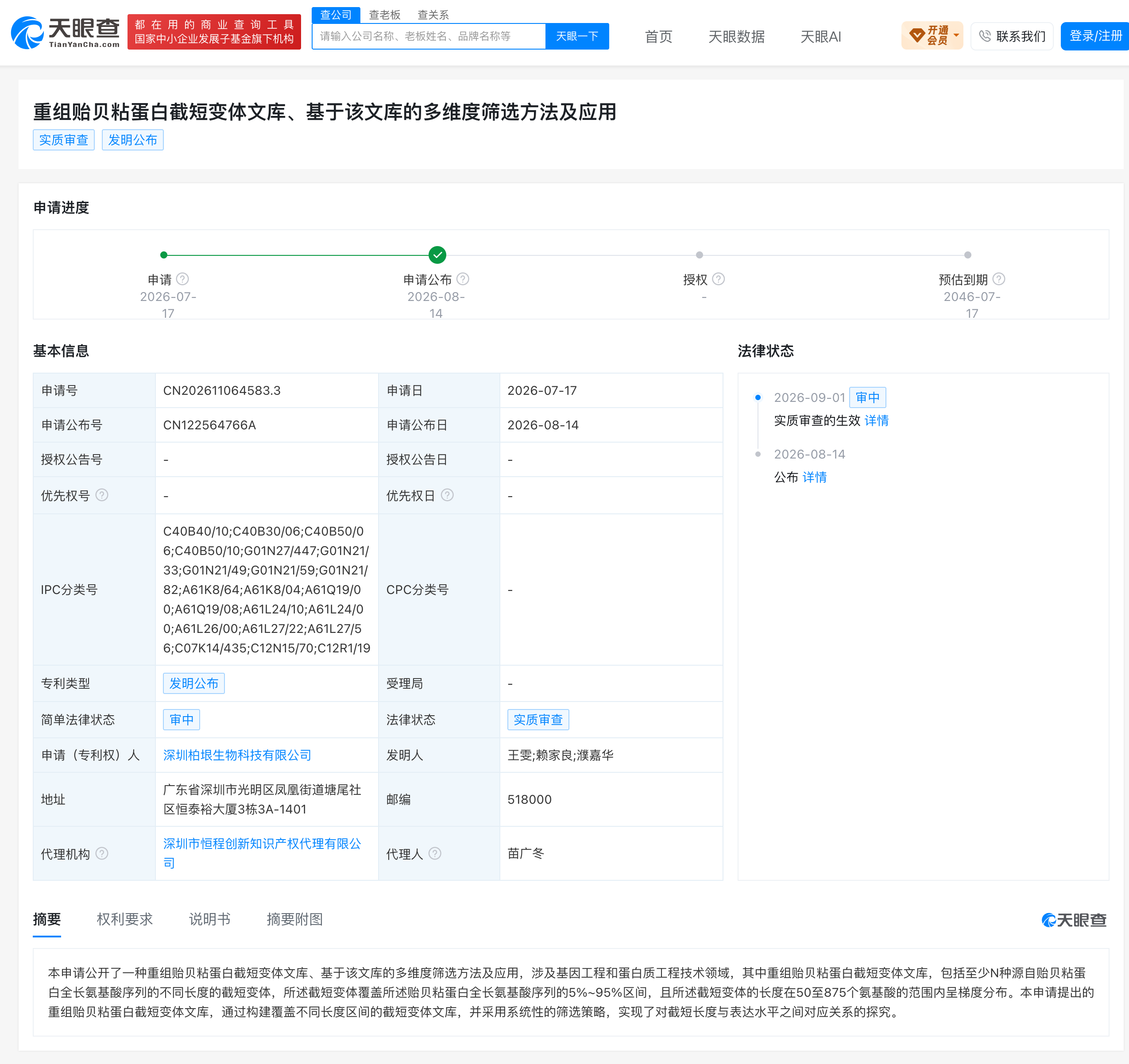Viewport: 1129px width, 1064px height.
Task: Open 详情 for 实质审查的生效
Action: (x=877, y=421)
